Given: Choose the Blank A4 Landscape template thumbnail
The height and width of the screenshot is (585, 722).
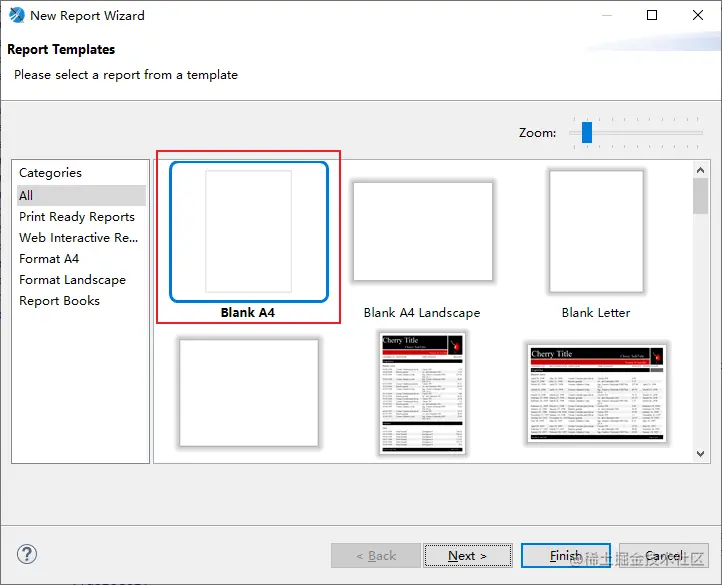Looking at the screenshot, I should pyautogui.click(x=423, y=232).
